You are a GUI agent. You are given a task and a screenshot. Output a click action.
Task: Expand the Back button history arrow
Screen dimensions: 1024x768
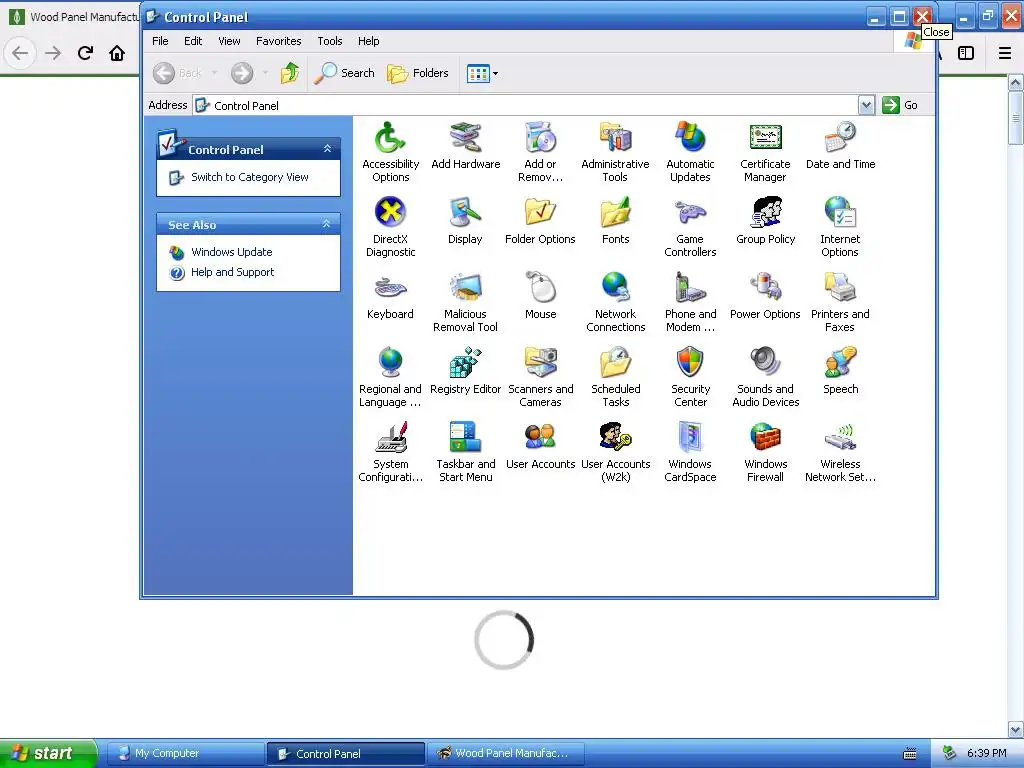(x=214, y=73)
